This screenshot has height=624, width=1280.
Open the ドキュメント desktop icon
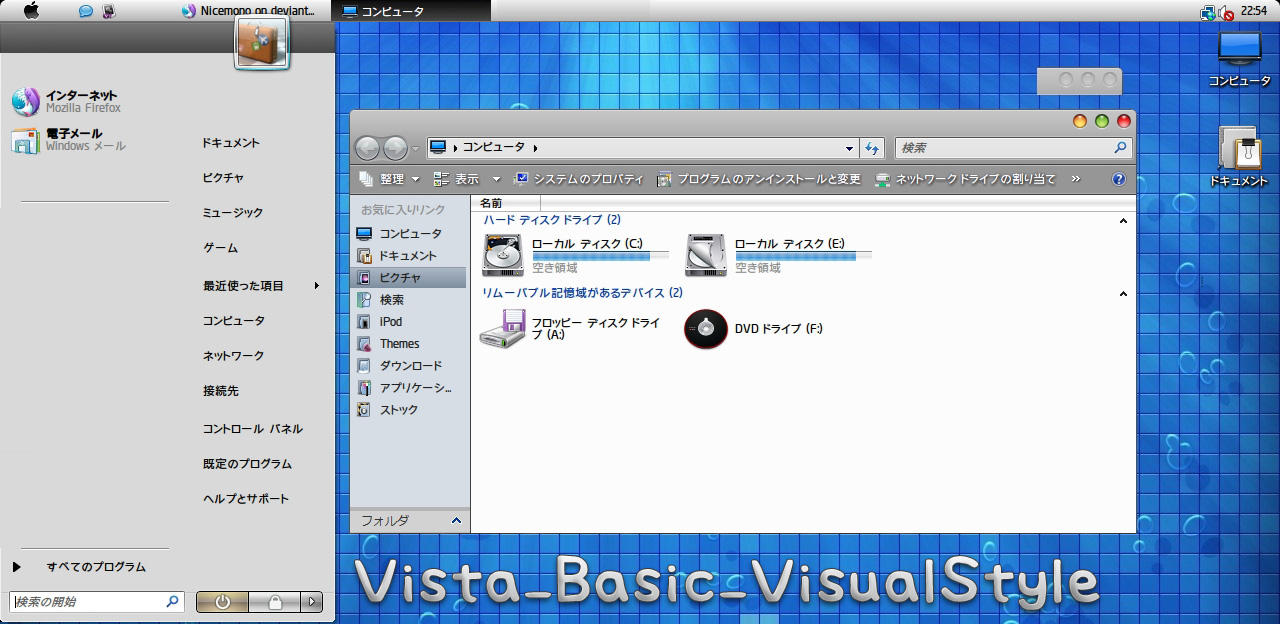click(1239, 157)
